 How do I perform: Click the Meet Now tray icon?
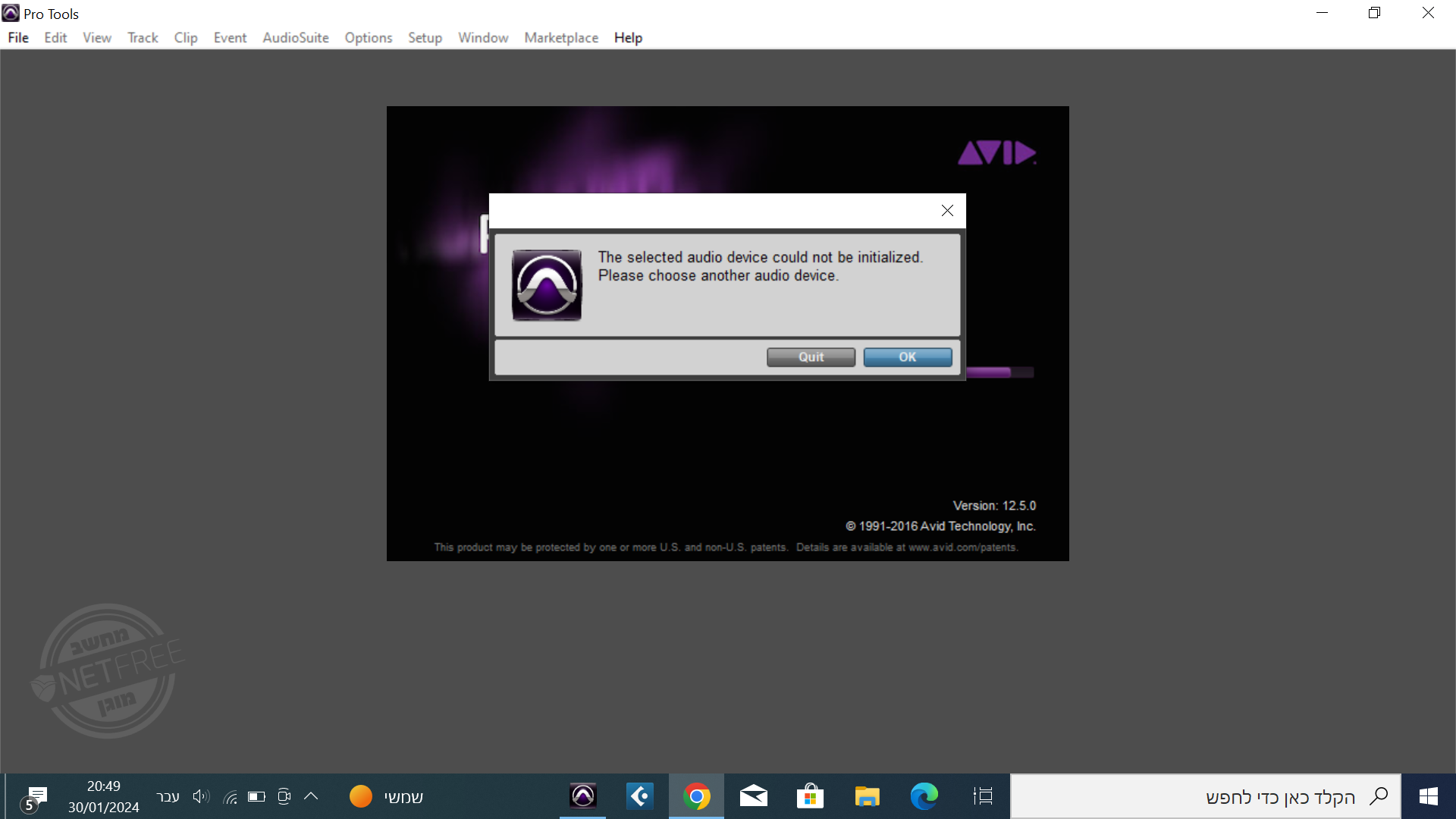click(x=284, y=796)
